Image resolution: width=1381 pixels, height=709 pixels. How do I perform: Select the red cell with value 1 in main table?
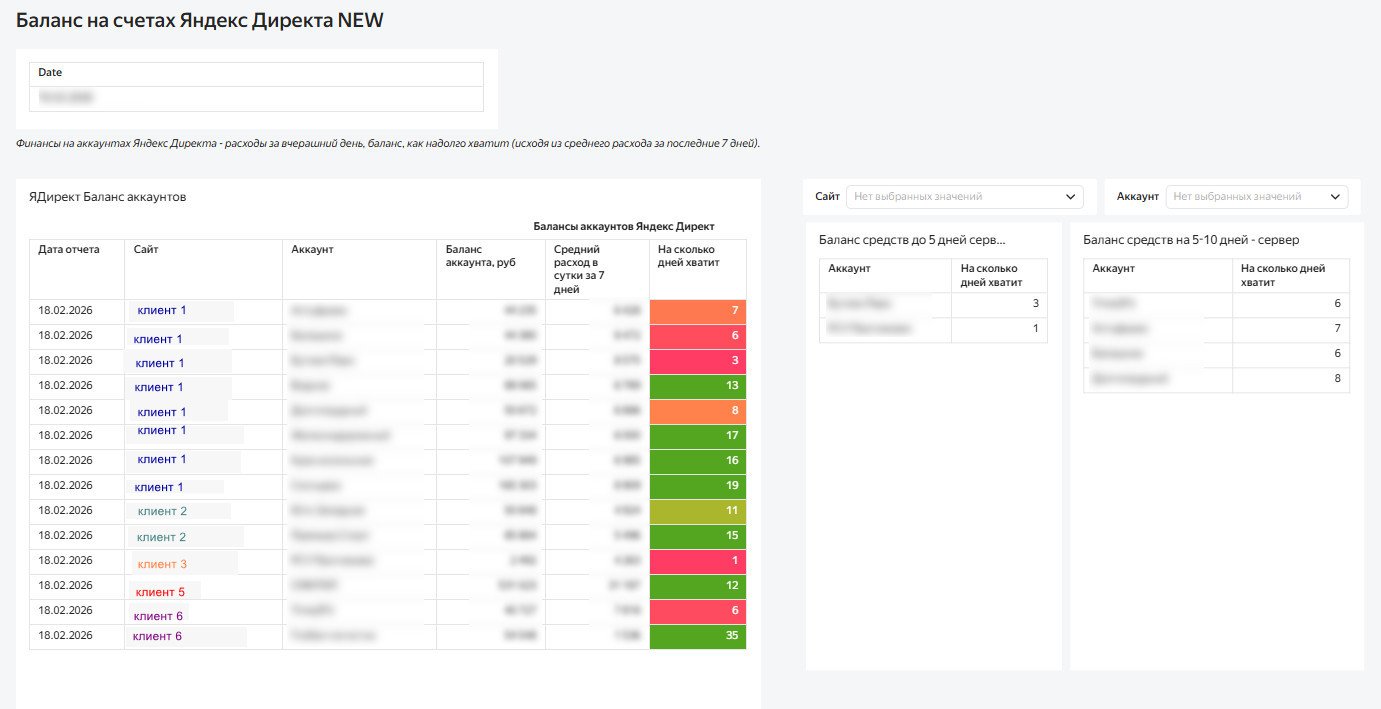coord(698,562)
